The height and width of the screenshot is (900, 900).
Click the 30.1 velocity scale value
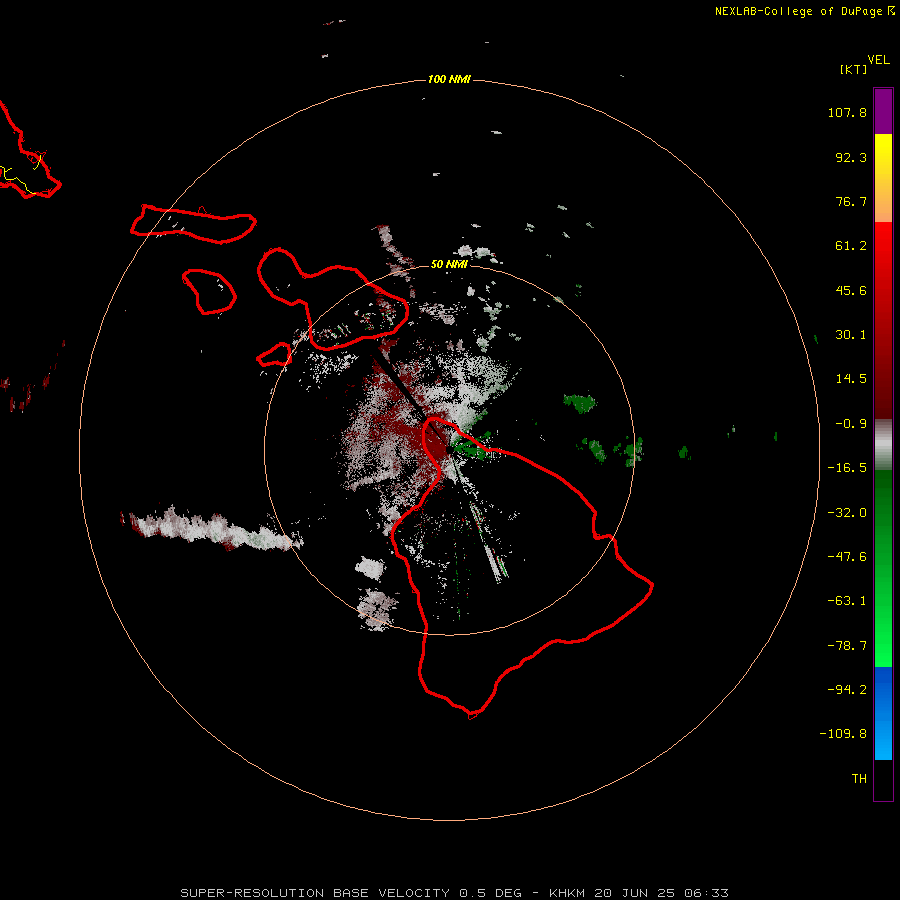[851, 335]
